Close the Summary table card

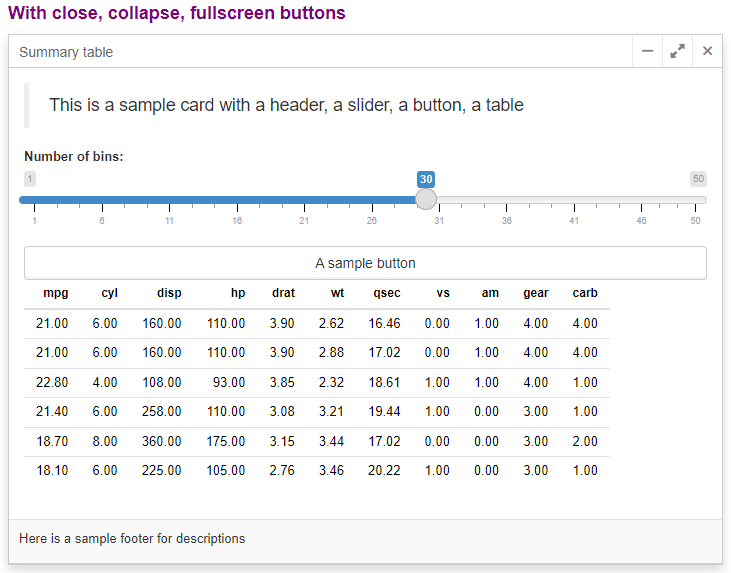pos(707,51)
